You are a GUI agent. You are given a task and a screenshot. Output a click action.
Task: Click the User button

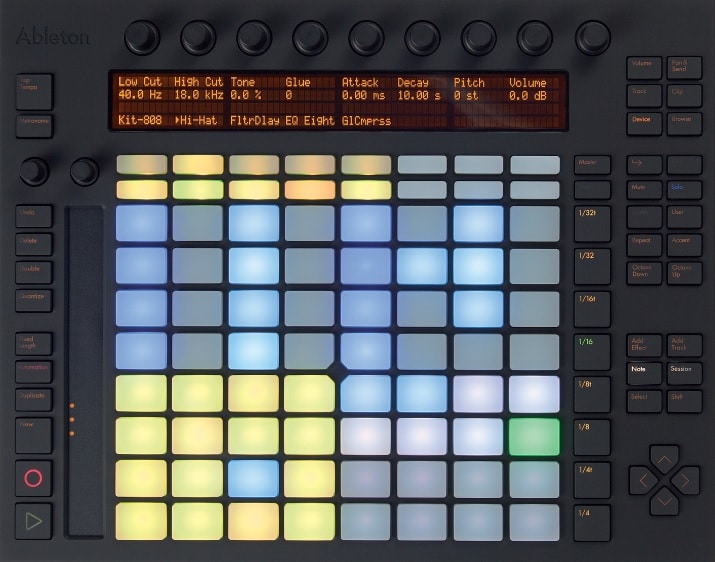click(x=684, y=217)
